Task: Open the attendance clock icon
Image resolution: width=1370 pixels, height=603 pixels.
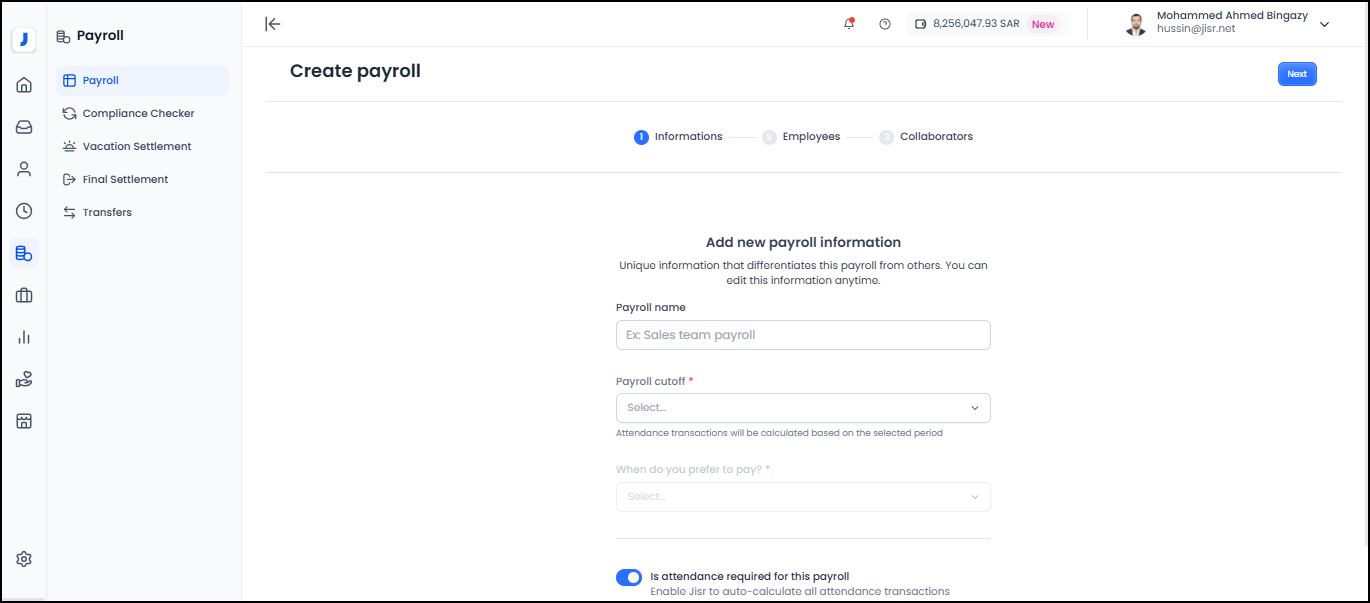Action: pos(24,211)
